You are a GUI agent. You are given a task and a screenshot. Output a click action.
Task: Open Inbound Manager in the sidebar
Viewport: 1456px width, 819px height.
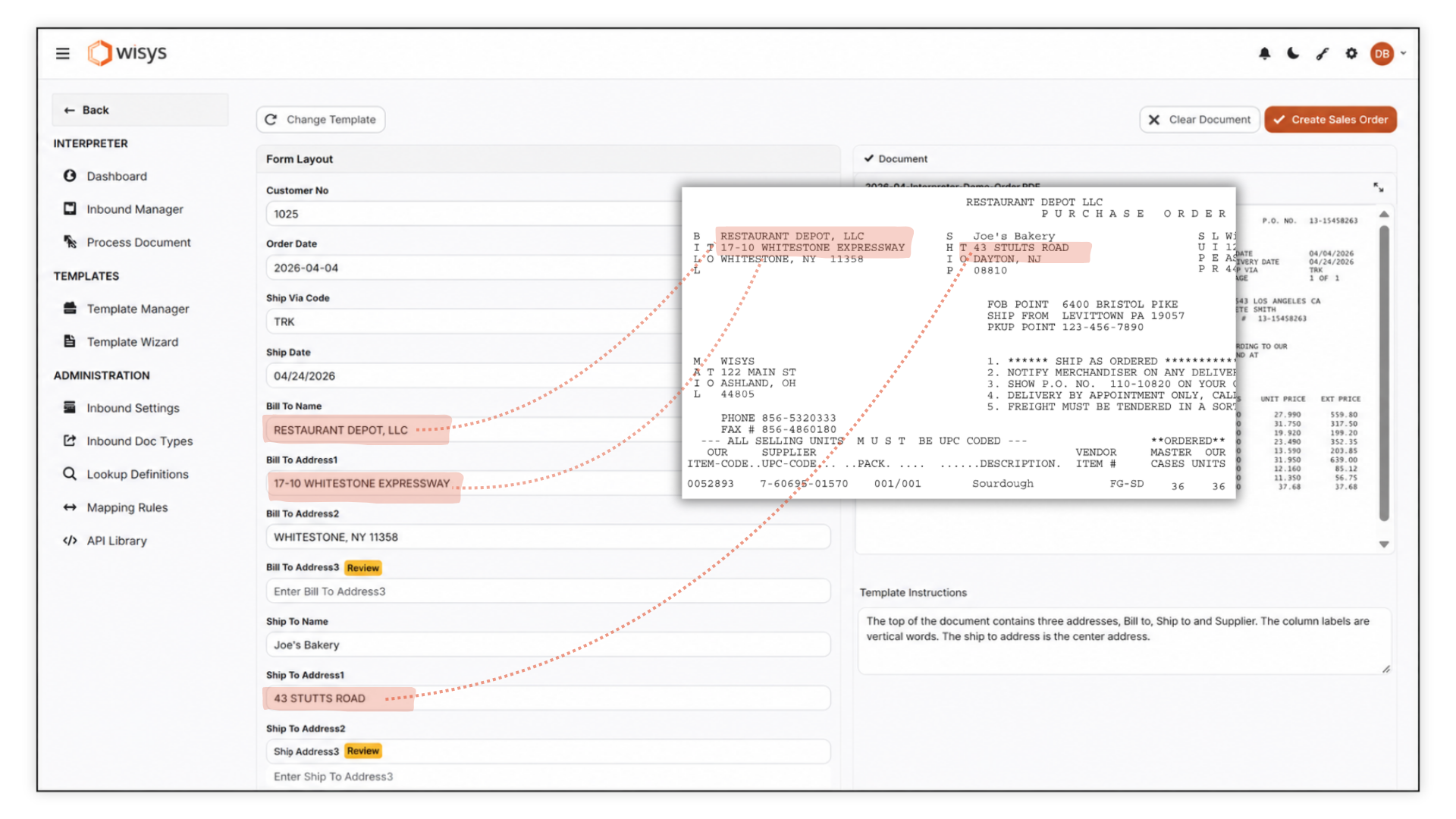point(134,209)
